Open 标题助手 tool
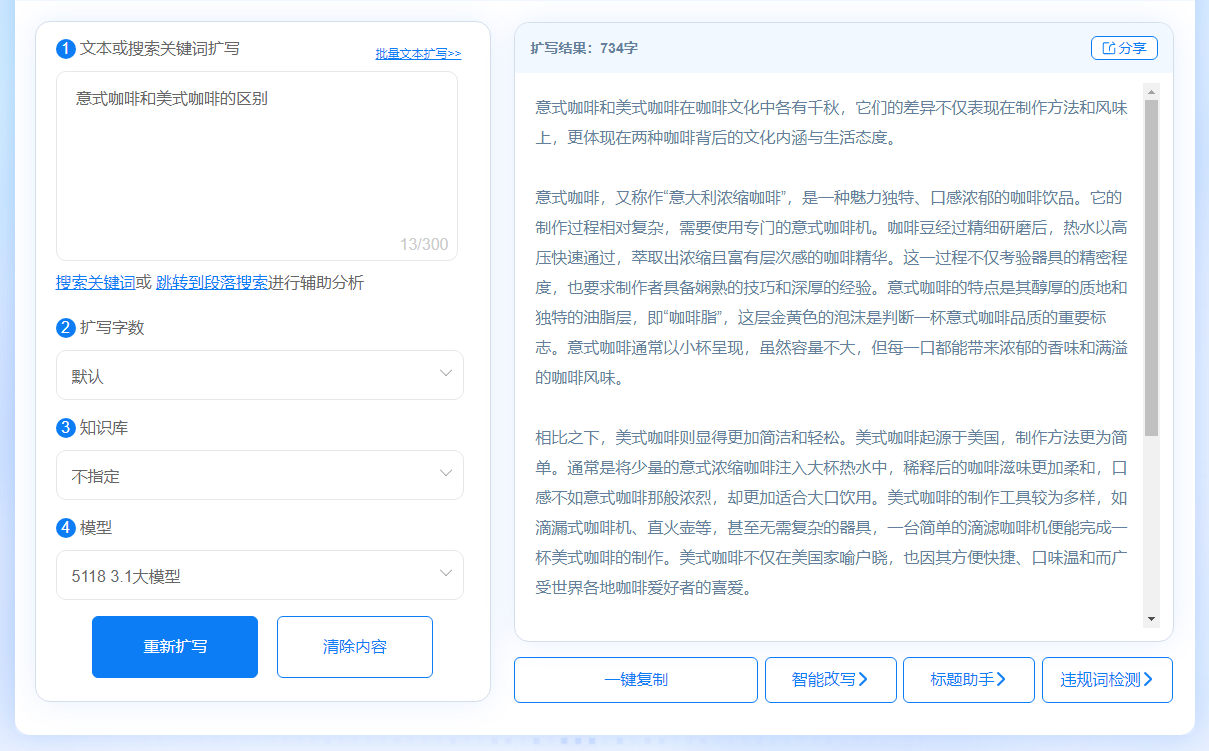Screen dimensions: 1209x751 pyautogui.click(x=967, y=680)
